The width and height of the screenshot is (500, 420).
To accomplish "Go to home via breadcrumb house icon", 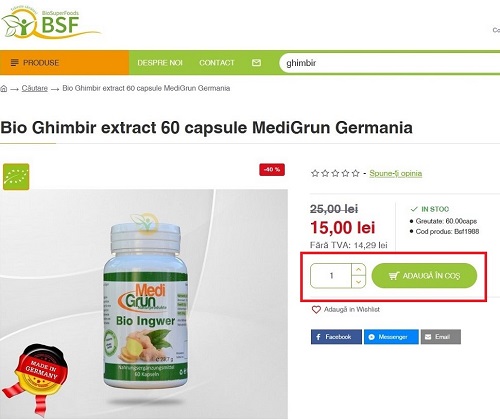I will [x=4, y=89].
